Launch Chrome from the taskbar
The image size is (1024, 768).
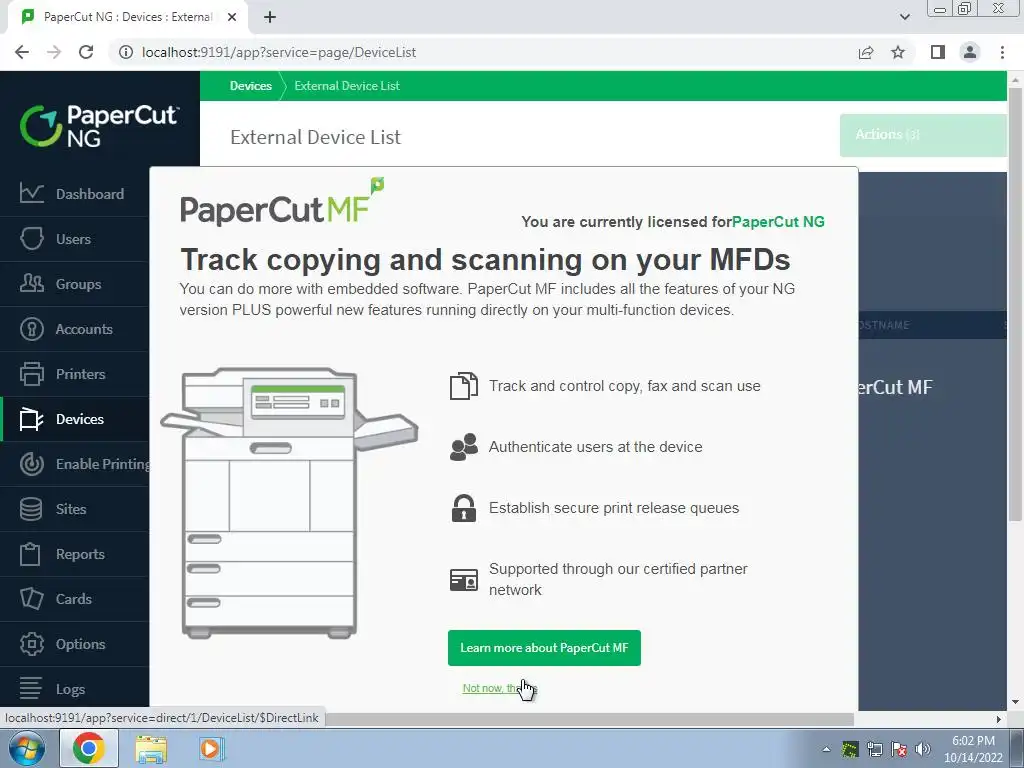point(89,748)
